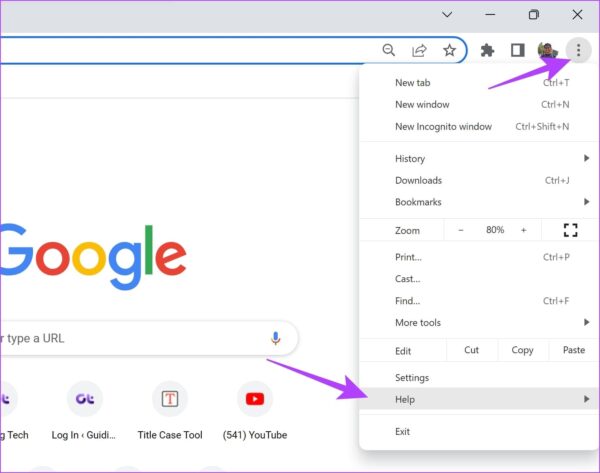
Task: Start voice search with microphone icon
Action: point(275,338)
